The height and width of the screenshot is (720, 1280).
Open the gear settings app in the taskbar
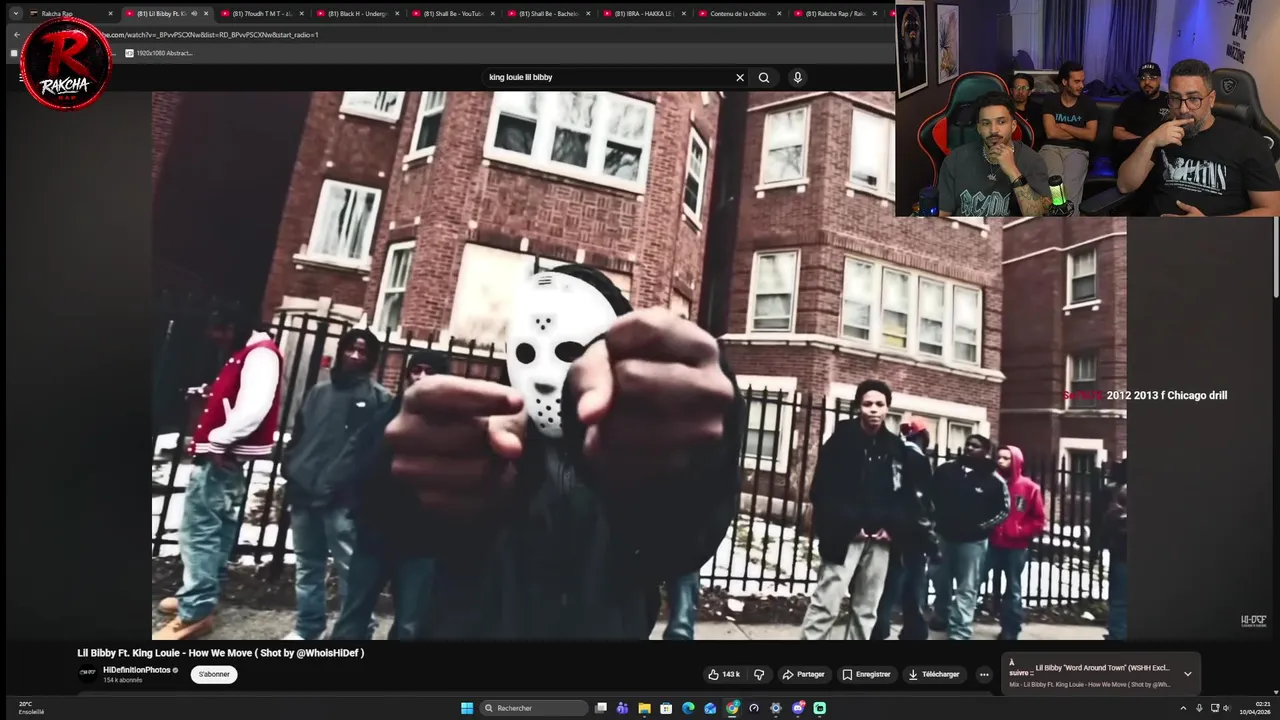(776, 708)
